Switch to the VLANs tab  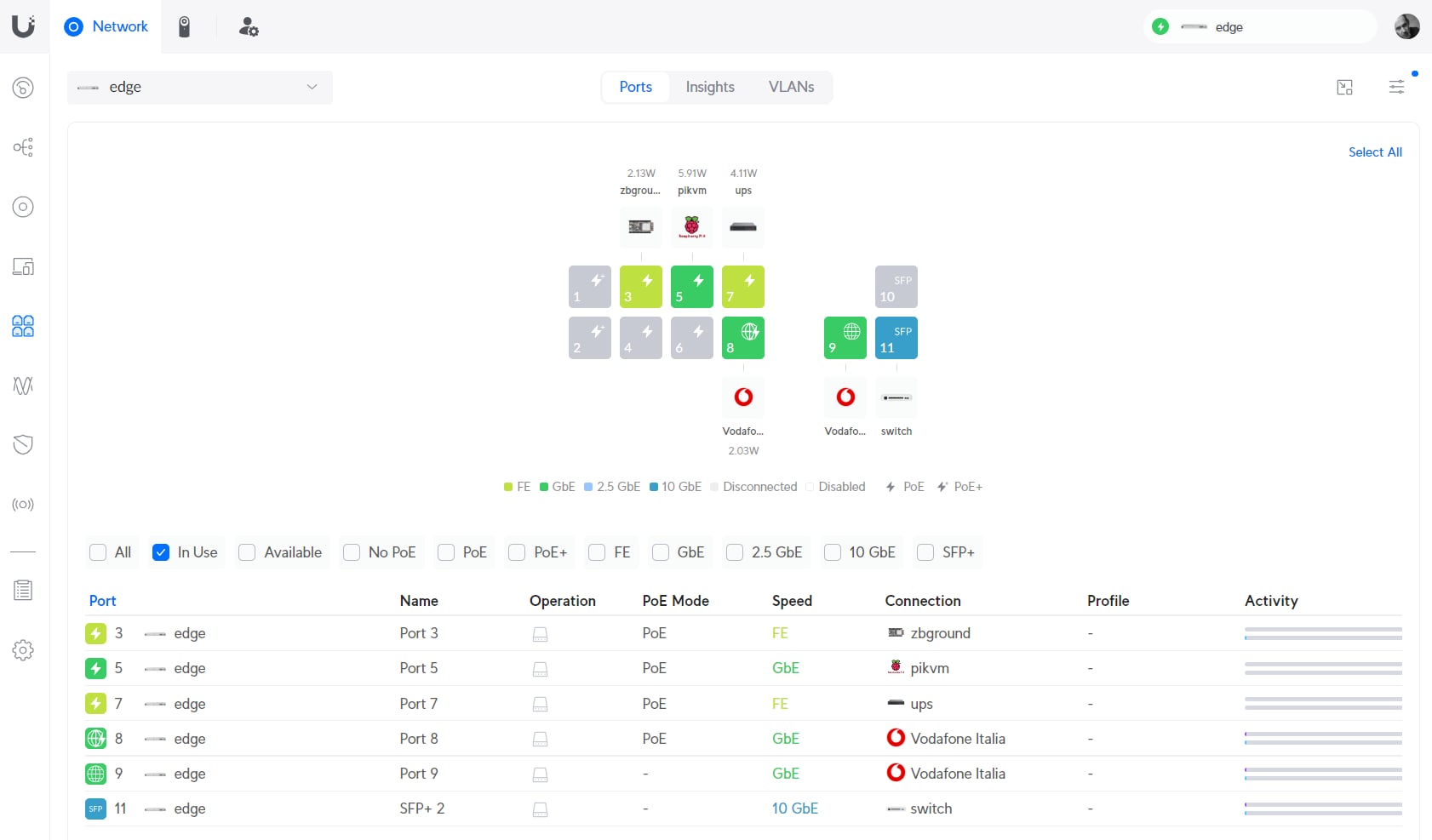click(x=791, y=87)
